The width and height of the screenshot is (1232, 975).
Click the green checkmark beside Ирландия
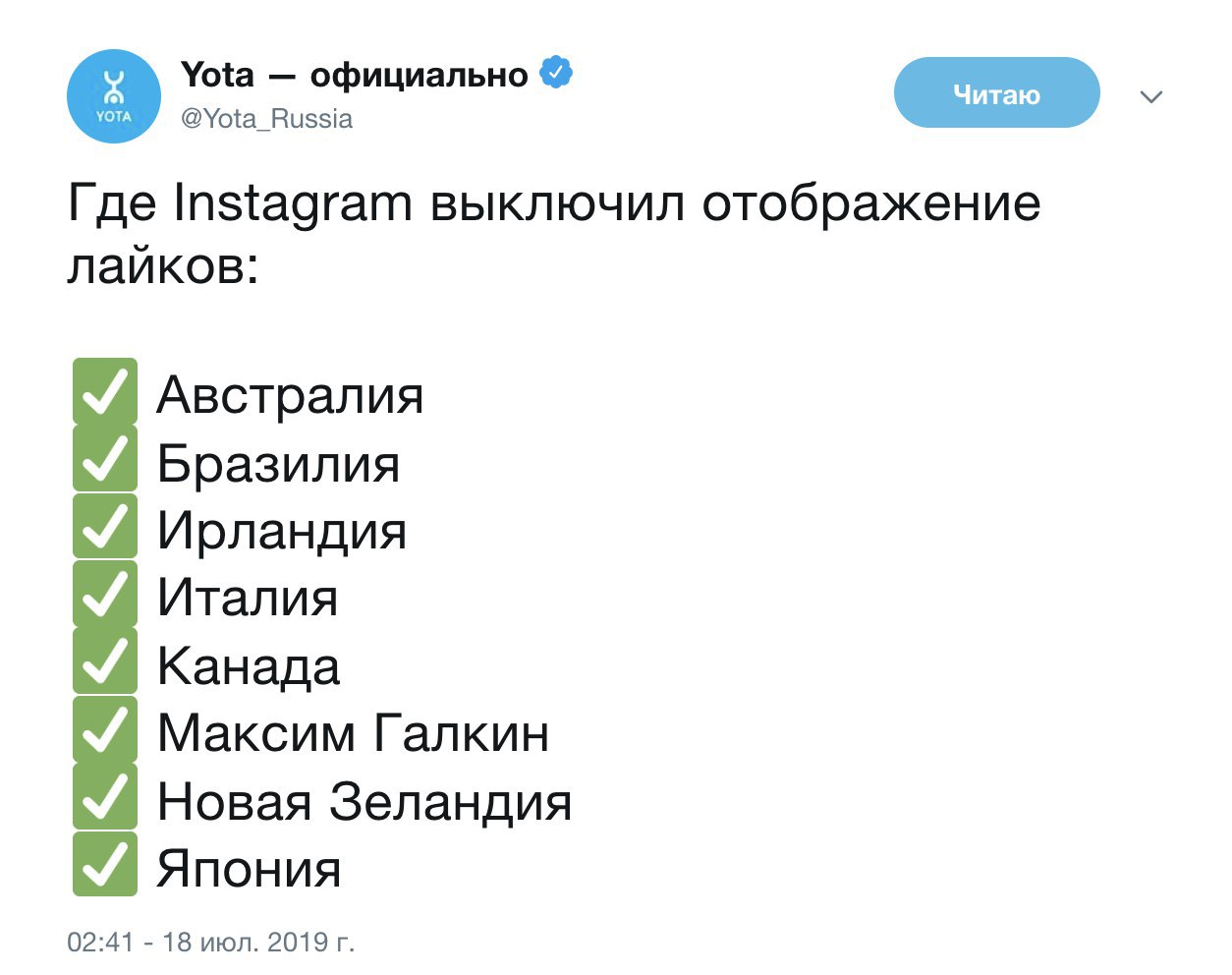point(105,527)
